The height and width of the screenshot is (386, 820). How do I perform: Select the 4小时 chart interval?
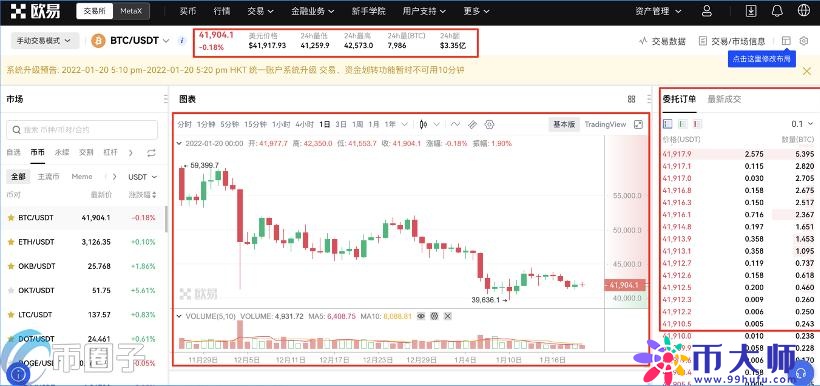[x=304, y=124]
